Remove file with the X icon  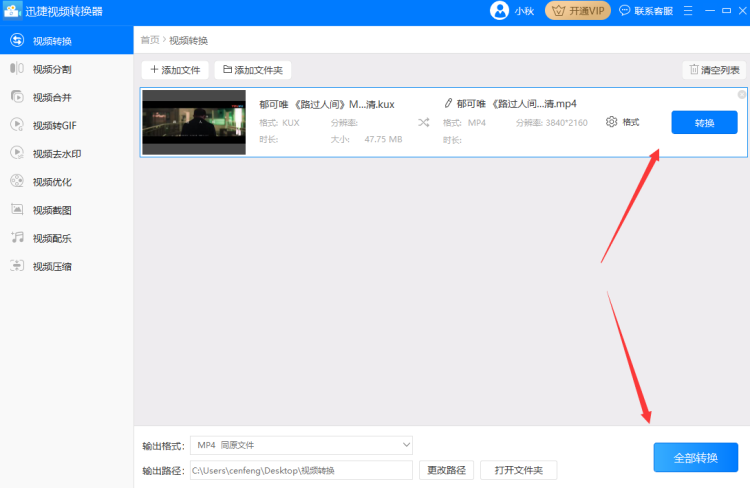click(741, 95)
